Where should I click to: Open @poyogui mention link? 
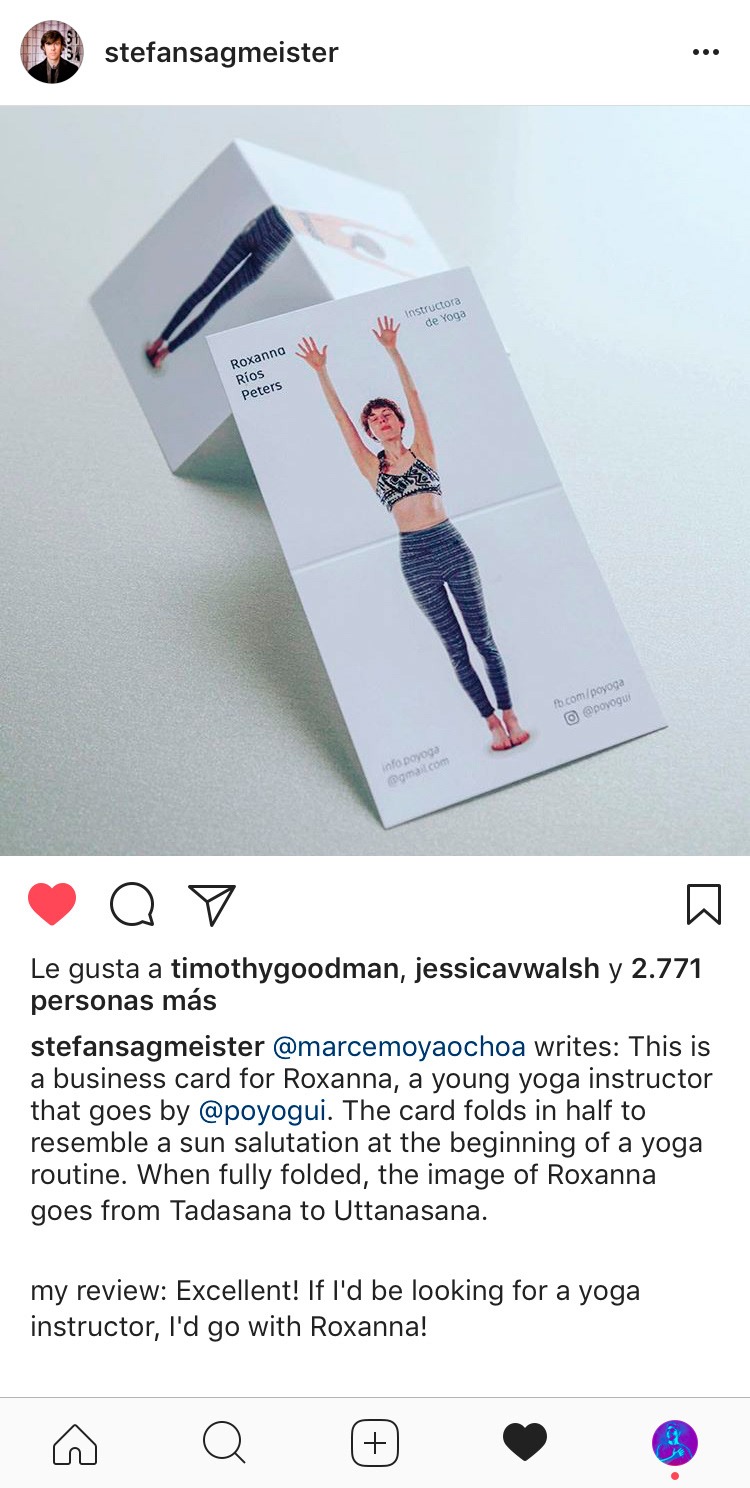pyautogui.click(x=263, y=1111)
